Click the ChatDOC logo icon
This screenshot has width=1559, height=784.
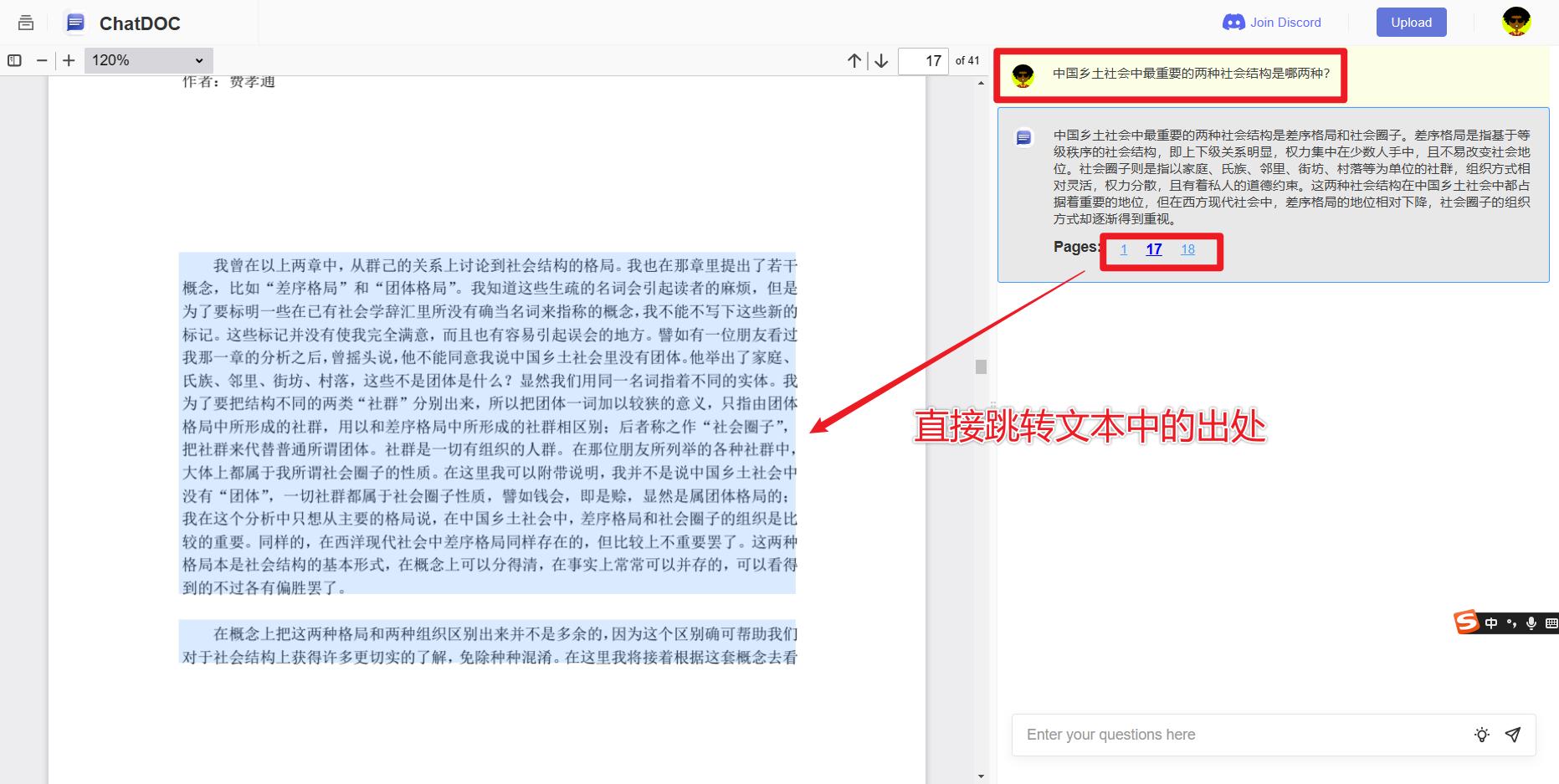(x=74, y=23)
